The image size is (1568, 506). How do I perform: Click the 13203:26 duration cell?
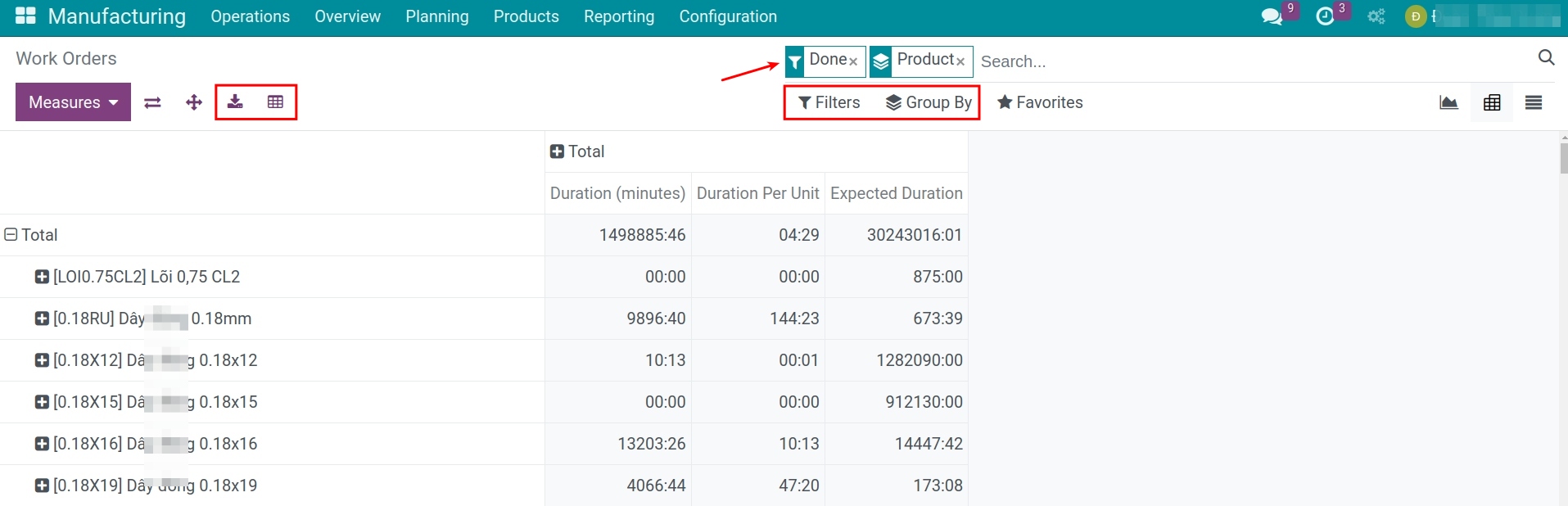[617, 444]
